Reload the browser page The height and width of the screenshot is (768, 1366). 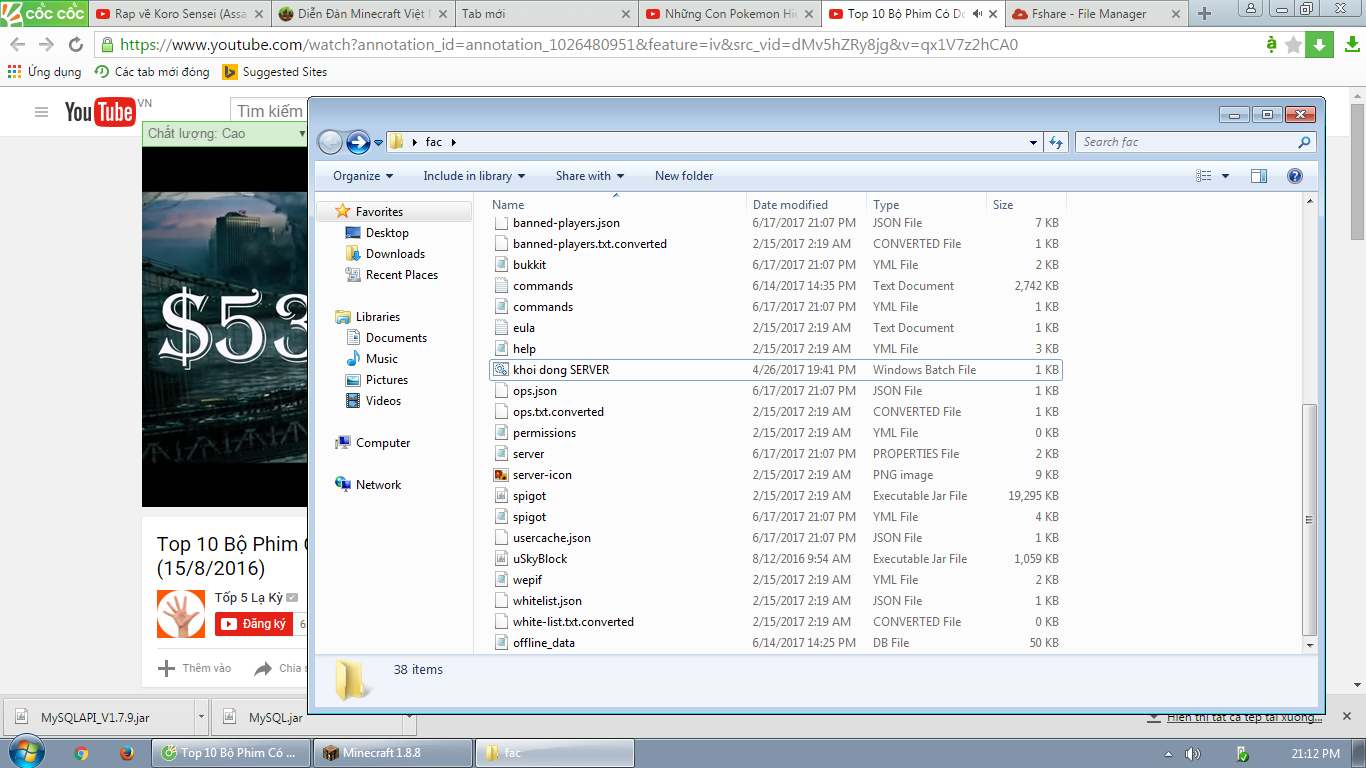pyautogui.click(x=76, y=45)
